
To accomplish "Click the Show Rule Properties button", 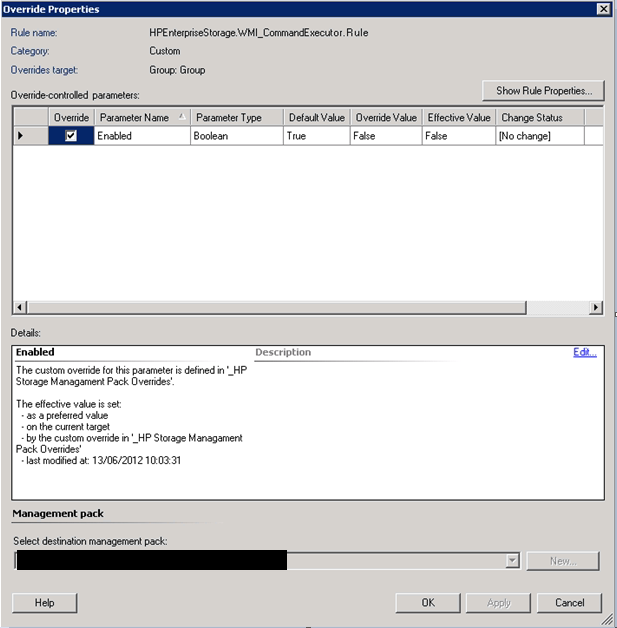I will point(543,91).
